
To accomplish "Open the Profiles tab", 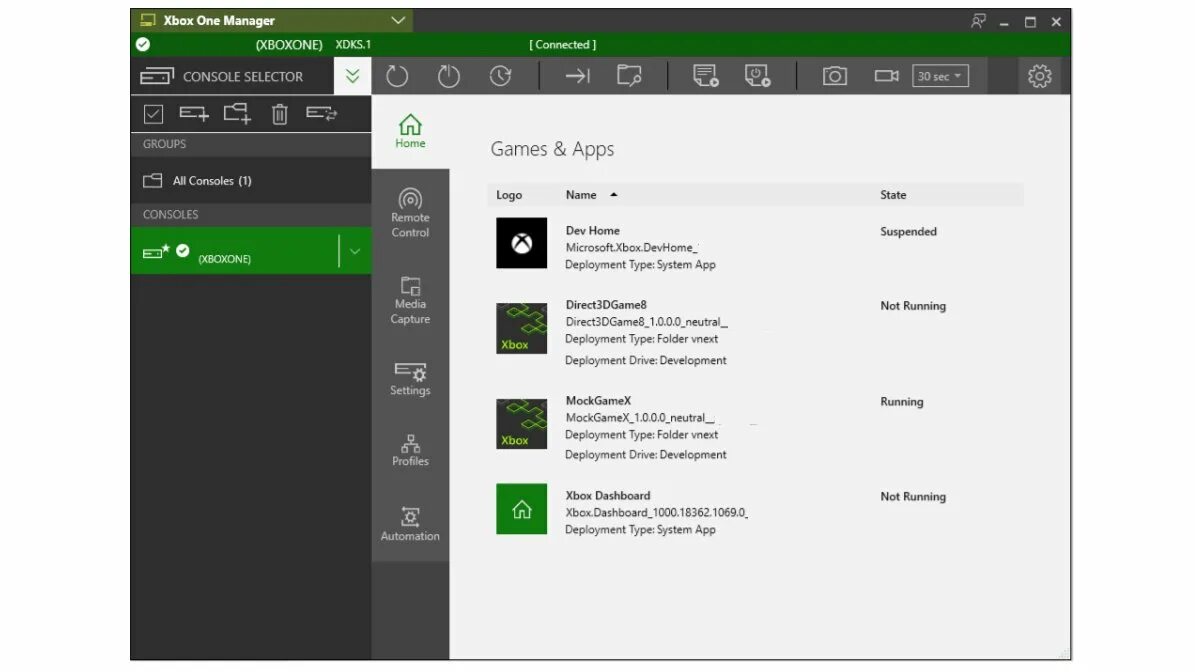I will pyautogui.click(x=410, y=450).
